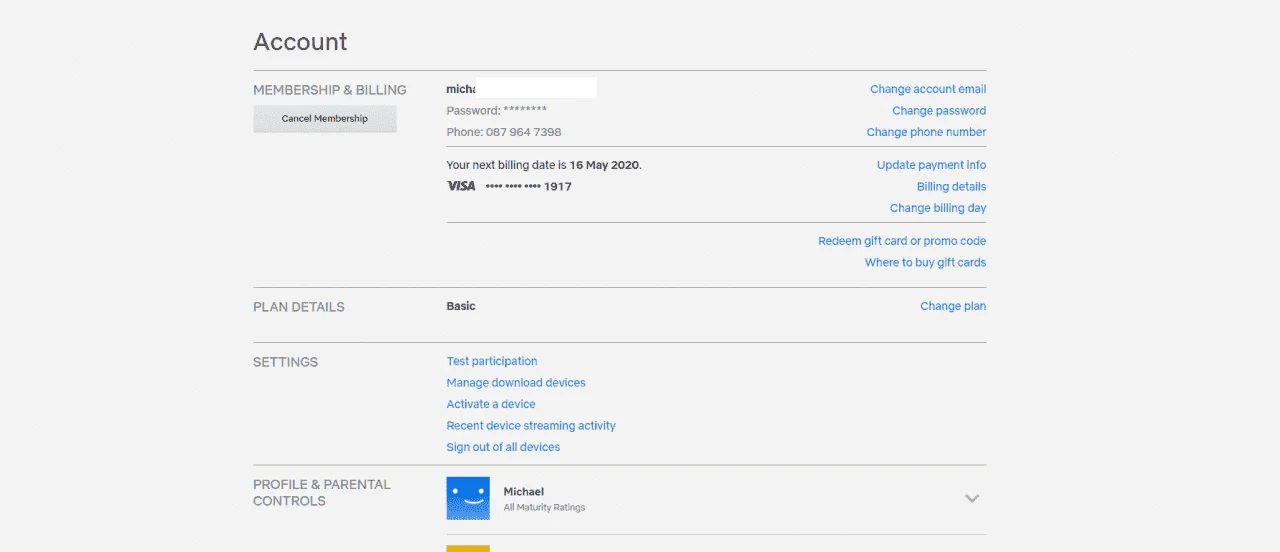The image size is (1280, 552).
Task: Expand the Michael profile chevron
Action: (x=972, y=498)
